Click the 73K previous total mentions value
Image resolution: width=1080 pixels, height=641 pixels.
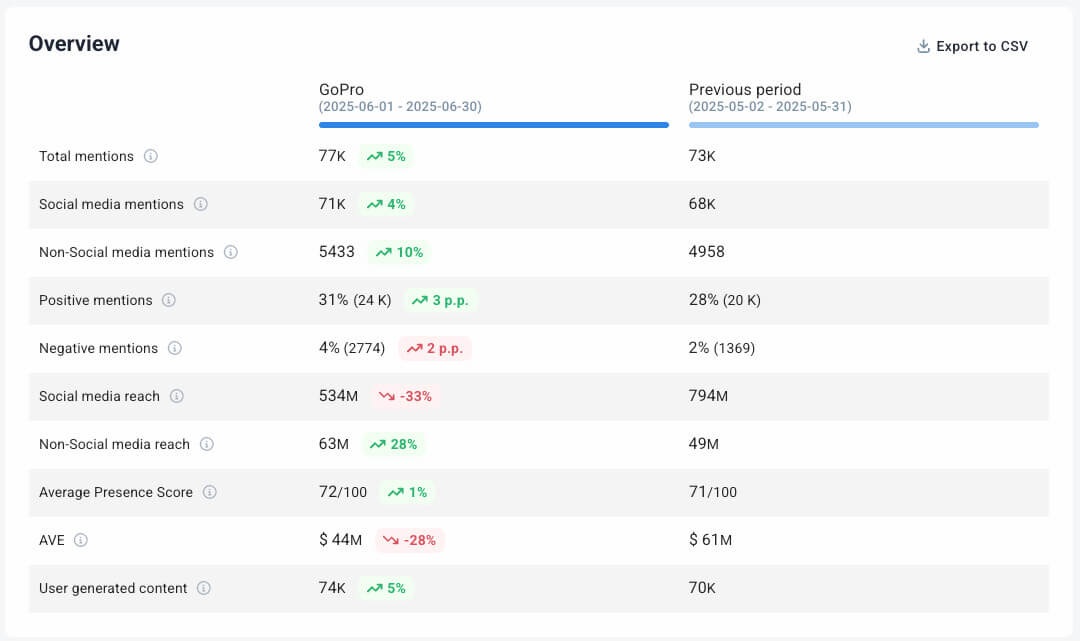(702, 156)
